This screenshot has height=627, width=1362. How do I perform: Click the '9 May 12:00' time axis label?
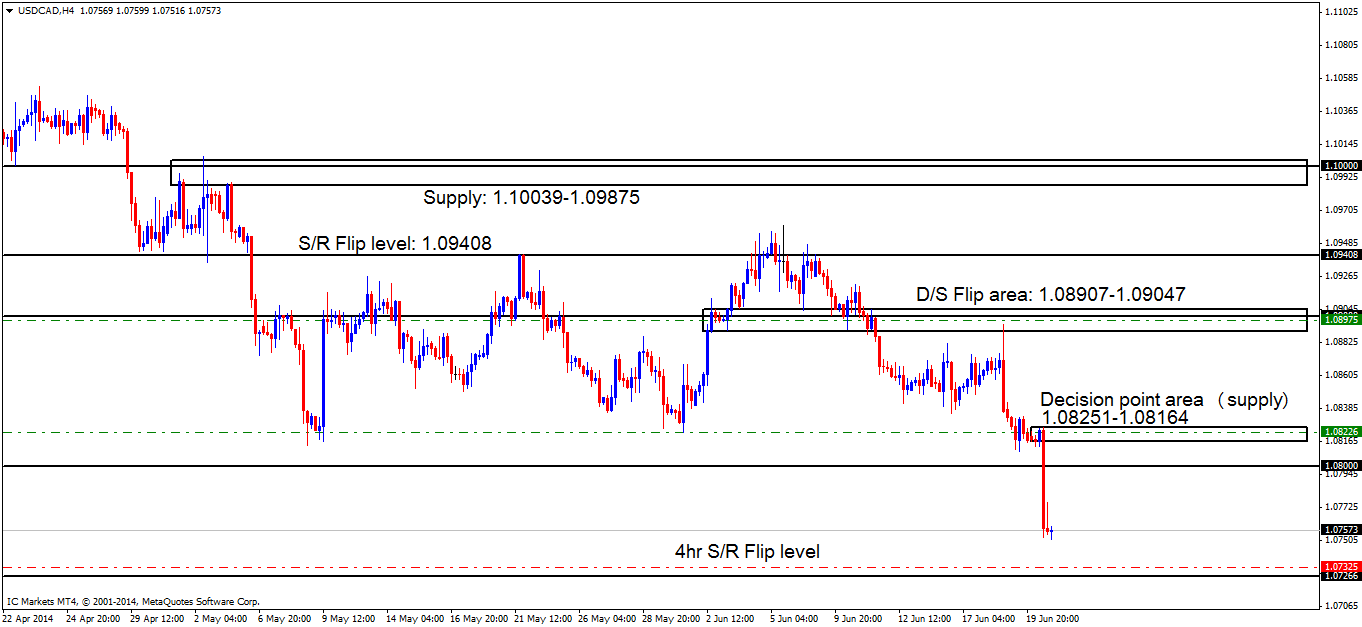pos(351,618)
